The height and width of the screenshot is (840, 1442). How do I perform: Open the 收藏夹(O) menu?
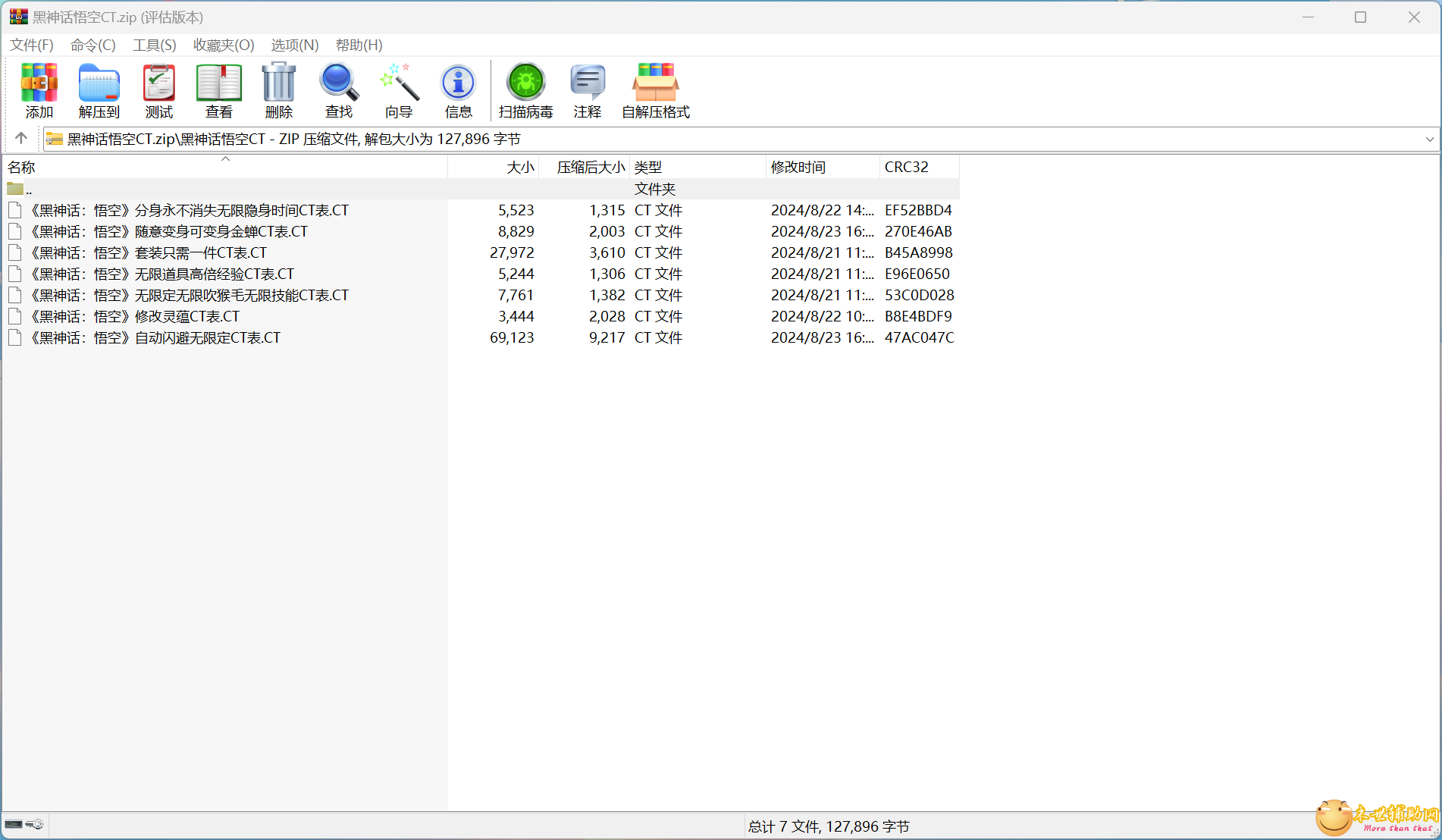[224, 45]
